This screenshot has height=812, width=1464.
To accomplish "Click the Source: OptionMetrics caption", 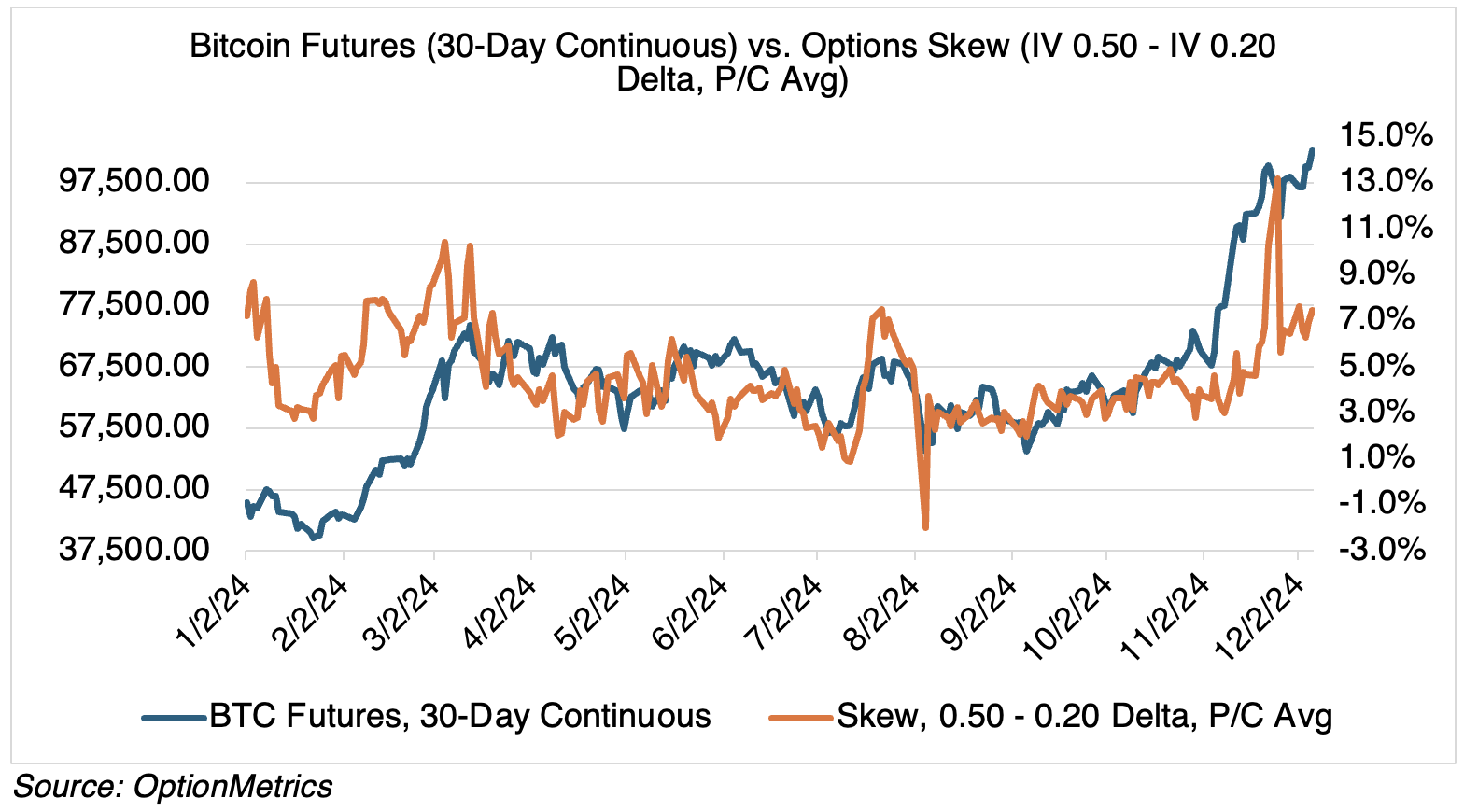I will (173, 786).
